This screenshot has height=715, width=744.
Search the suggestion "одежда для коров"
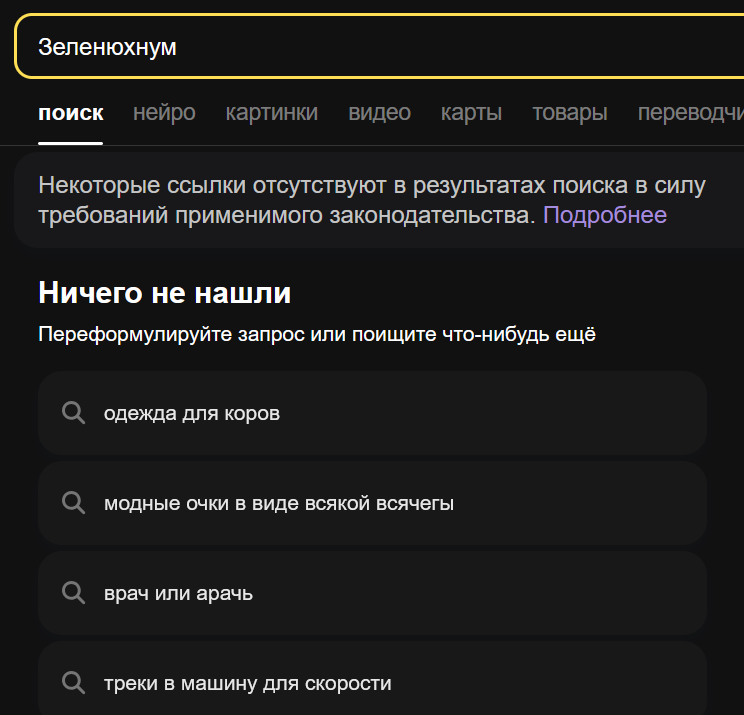click(192, 413)
